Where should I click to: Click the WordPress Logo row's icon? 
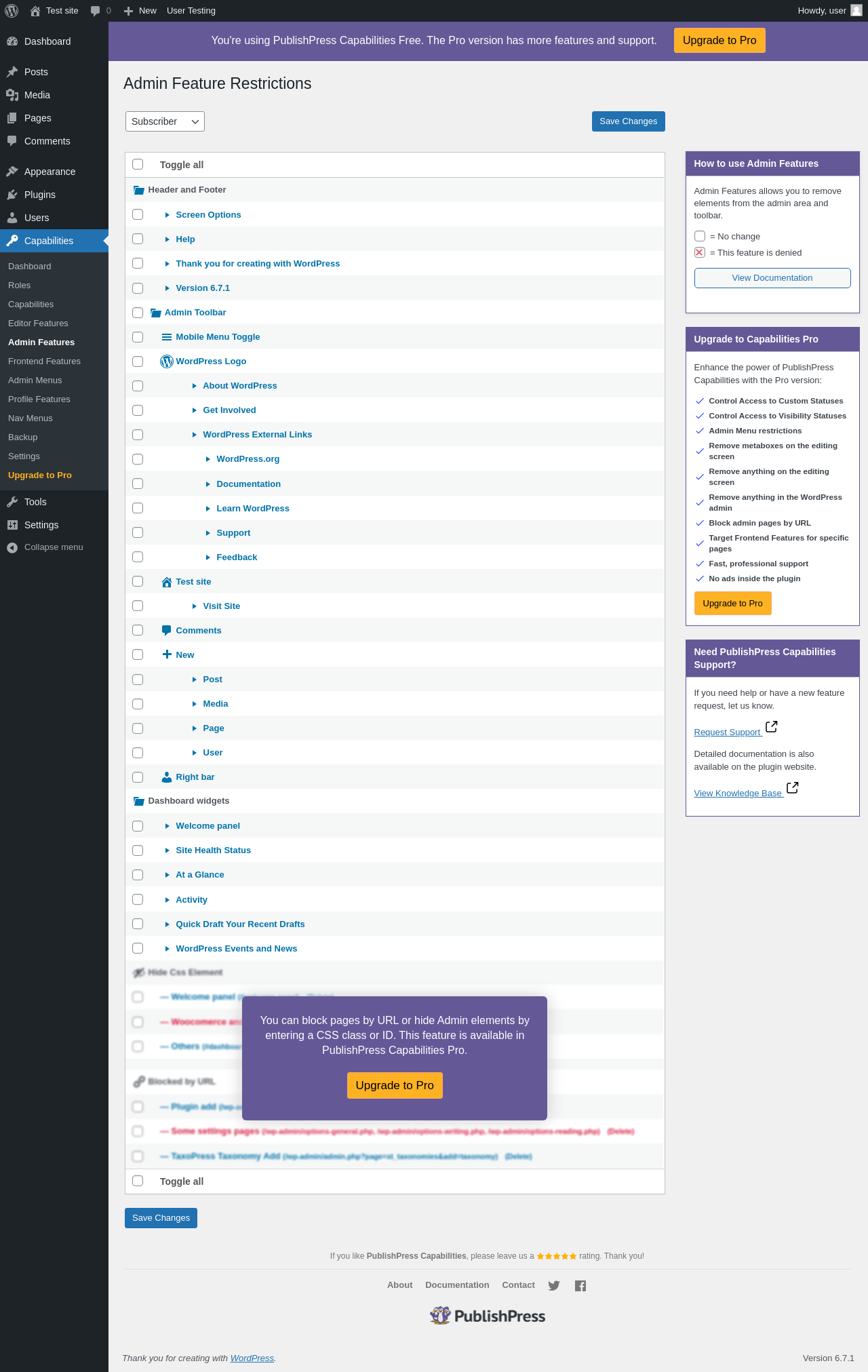pyautogui.click(x=167, y=361)
